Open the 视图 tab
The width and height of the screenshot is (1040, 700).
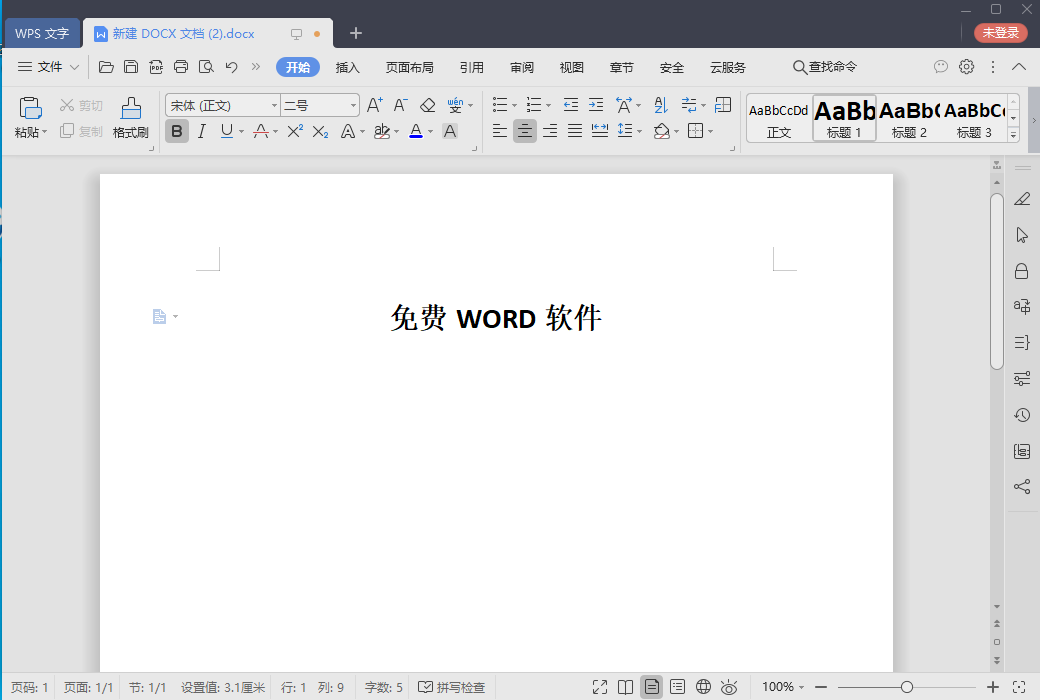pyautogui.click(x=571, y=67)
